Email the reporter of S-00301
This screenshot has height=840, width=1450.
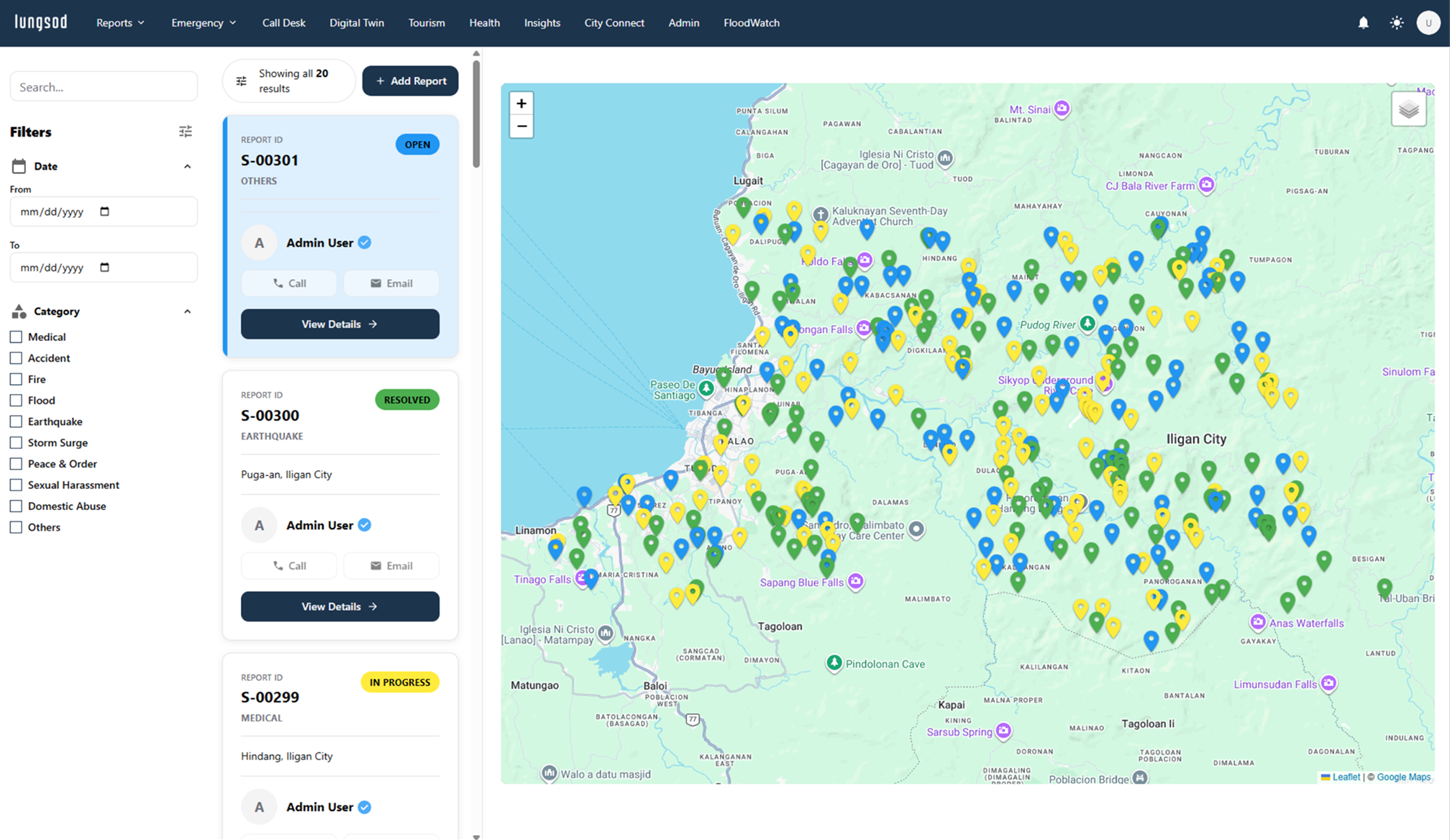[391, 283]
